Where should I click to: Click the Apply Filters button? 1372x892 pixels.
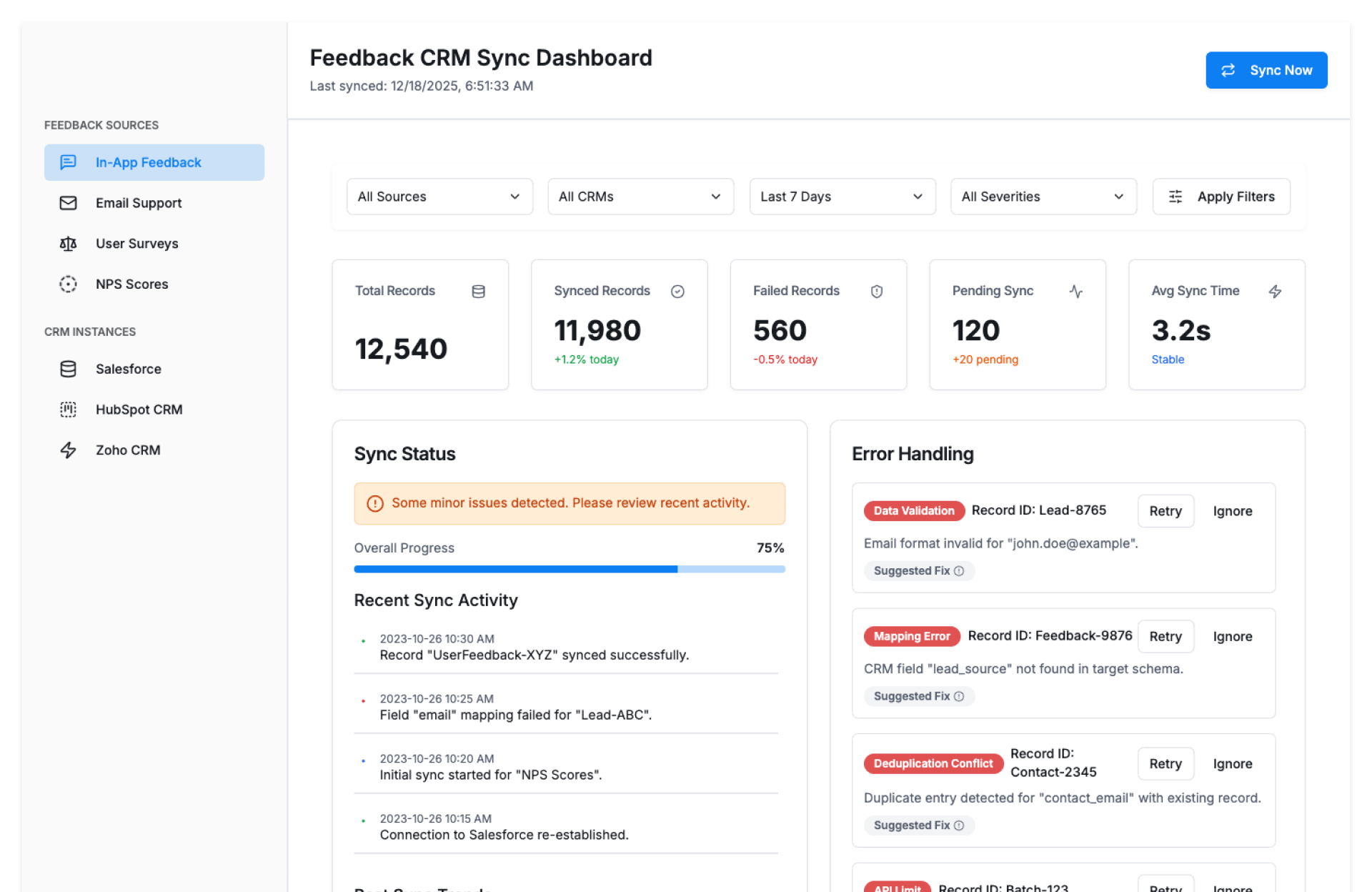click(1221, 197)
